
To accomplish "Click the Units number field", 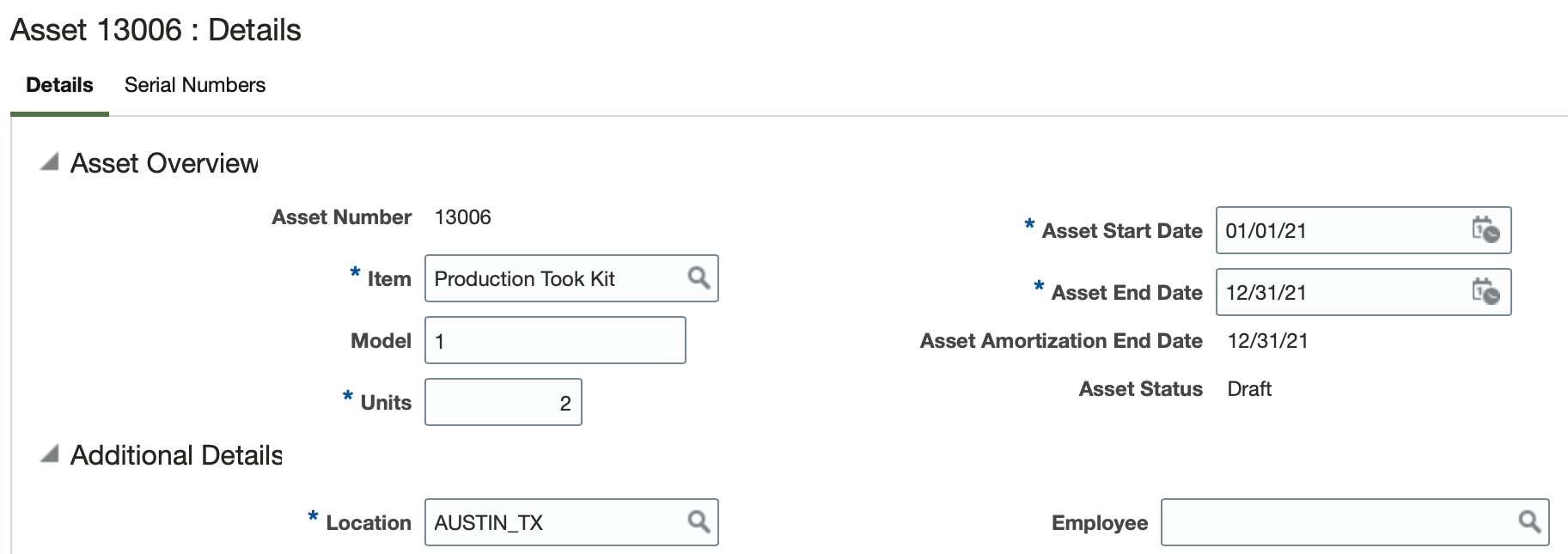I will pos(503,403).
